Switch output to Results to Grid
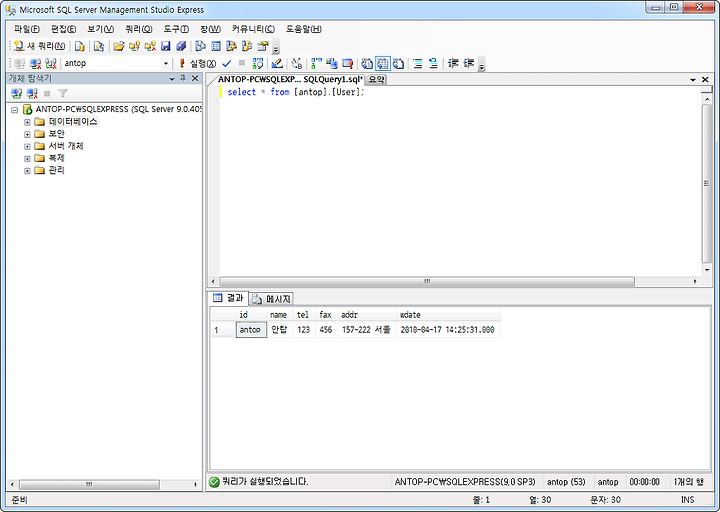Viewport: 720px width, 512px height. (382, 63)
